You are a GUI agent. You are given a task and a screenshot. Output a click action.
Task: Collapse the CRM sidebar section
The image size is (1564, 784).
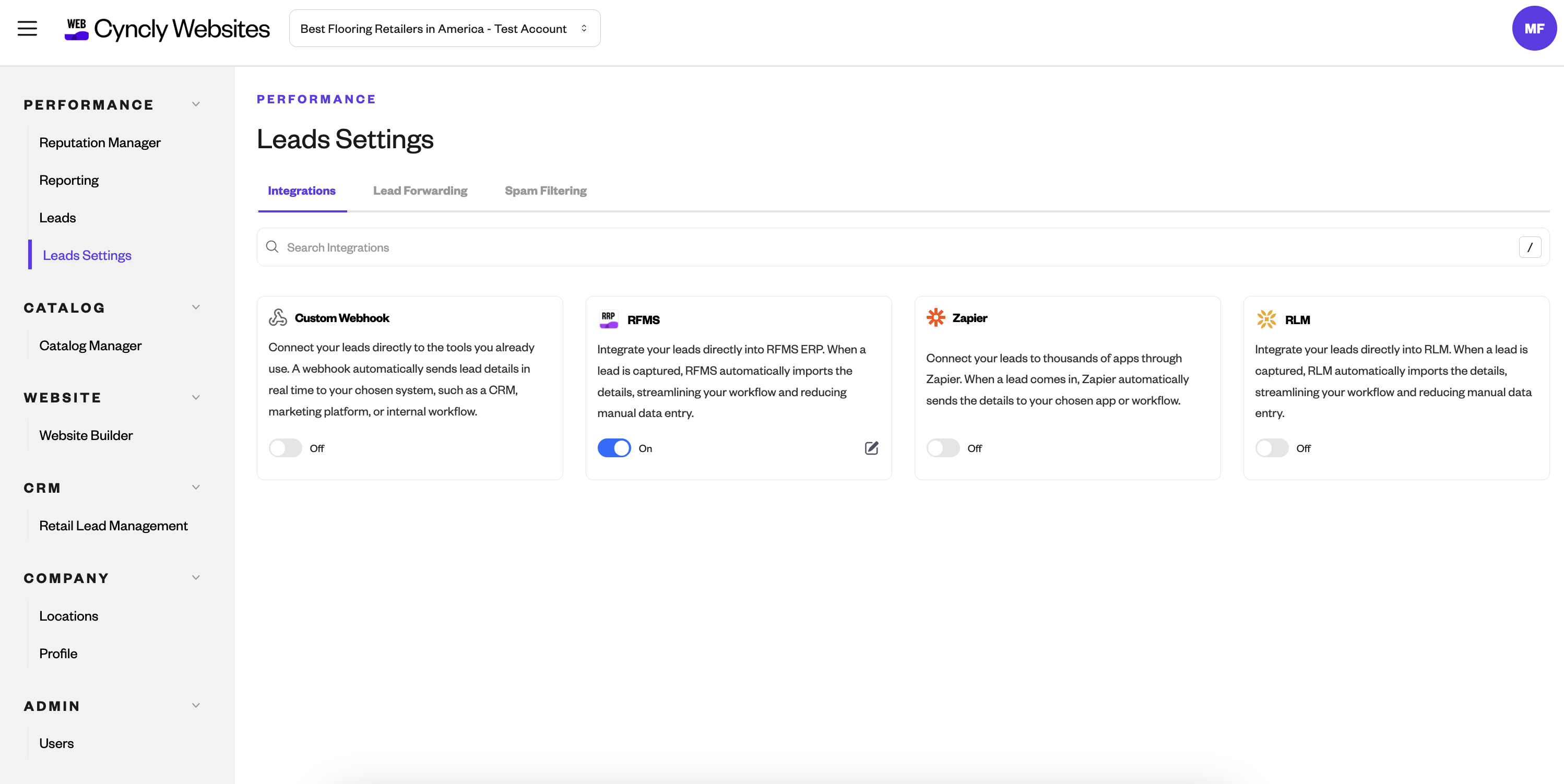pyautogui.click(x=195, y=488)
